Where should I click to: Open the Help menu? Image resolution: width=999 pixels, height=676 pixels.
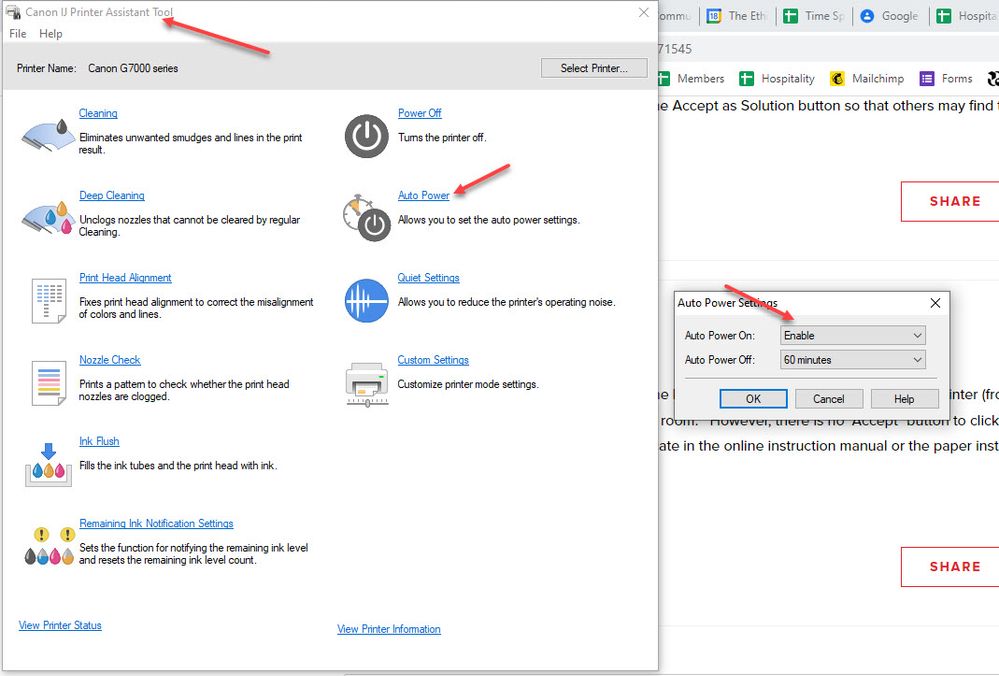[51, 34]
